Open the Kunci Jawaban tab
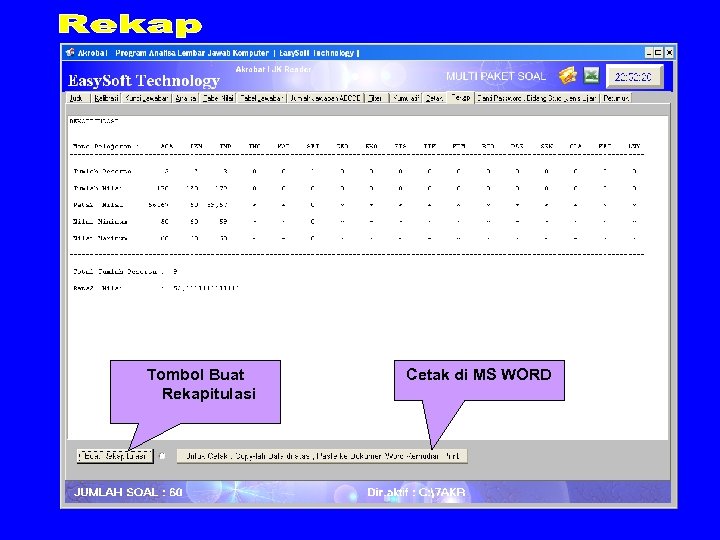Viewport: 720px width, 540px height. [x=147, y=98]
